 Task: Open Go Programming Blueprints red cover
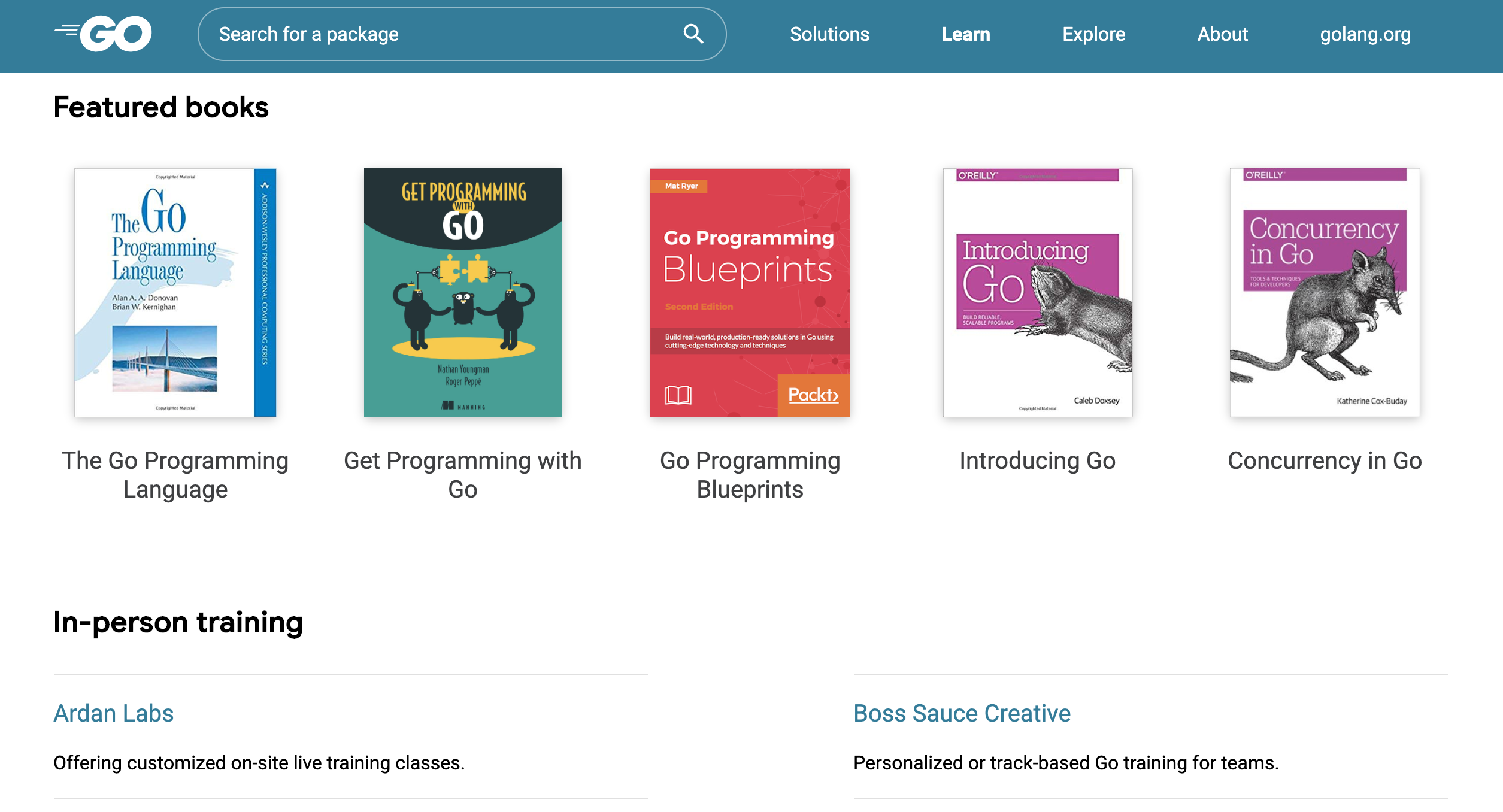[x=750, y=293]
